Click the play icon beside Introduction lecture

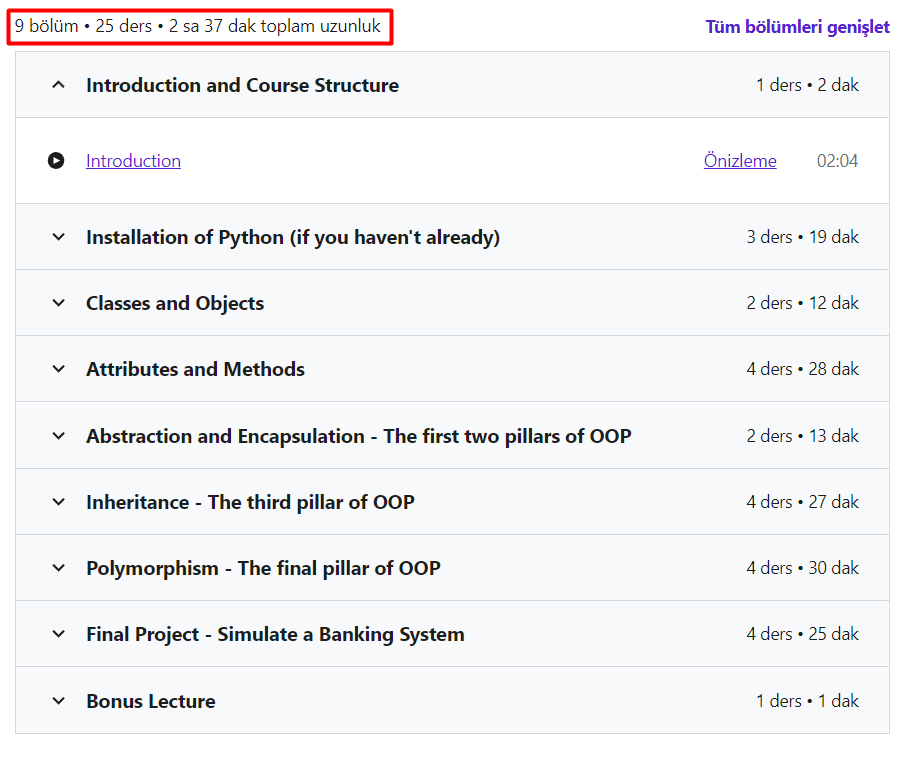click(x=56, y=161)
